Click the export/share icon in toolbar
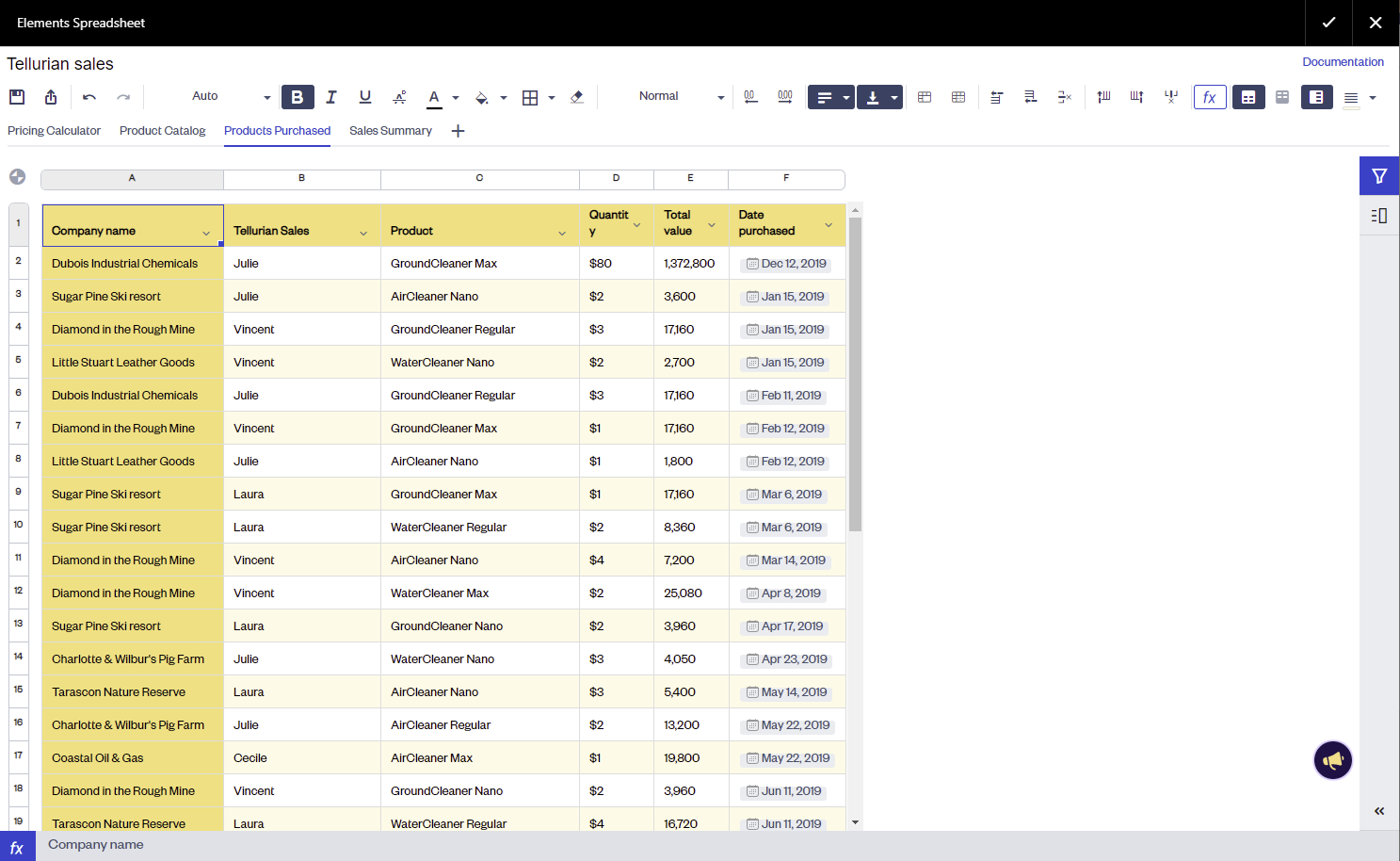This screenshot has height=861, width=1400. (x=51, y=97)
